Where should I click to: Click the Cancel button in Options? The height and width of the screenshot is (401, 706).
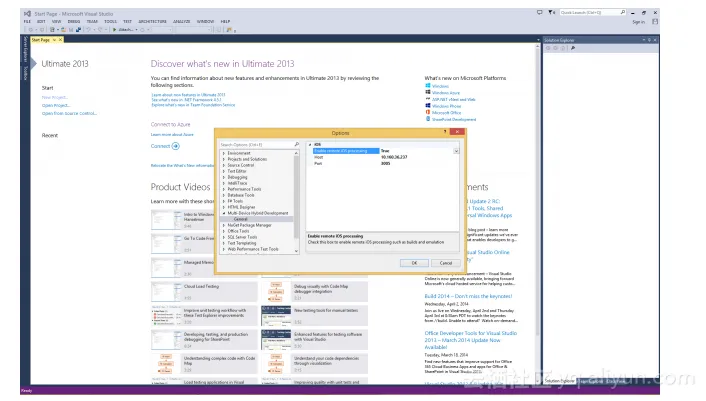click(445, 263)
